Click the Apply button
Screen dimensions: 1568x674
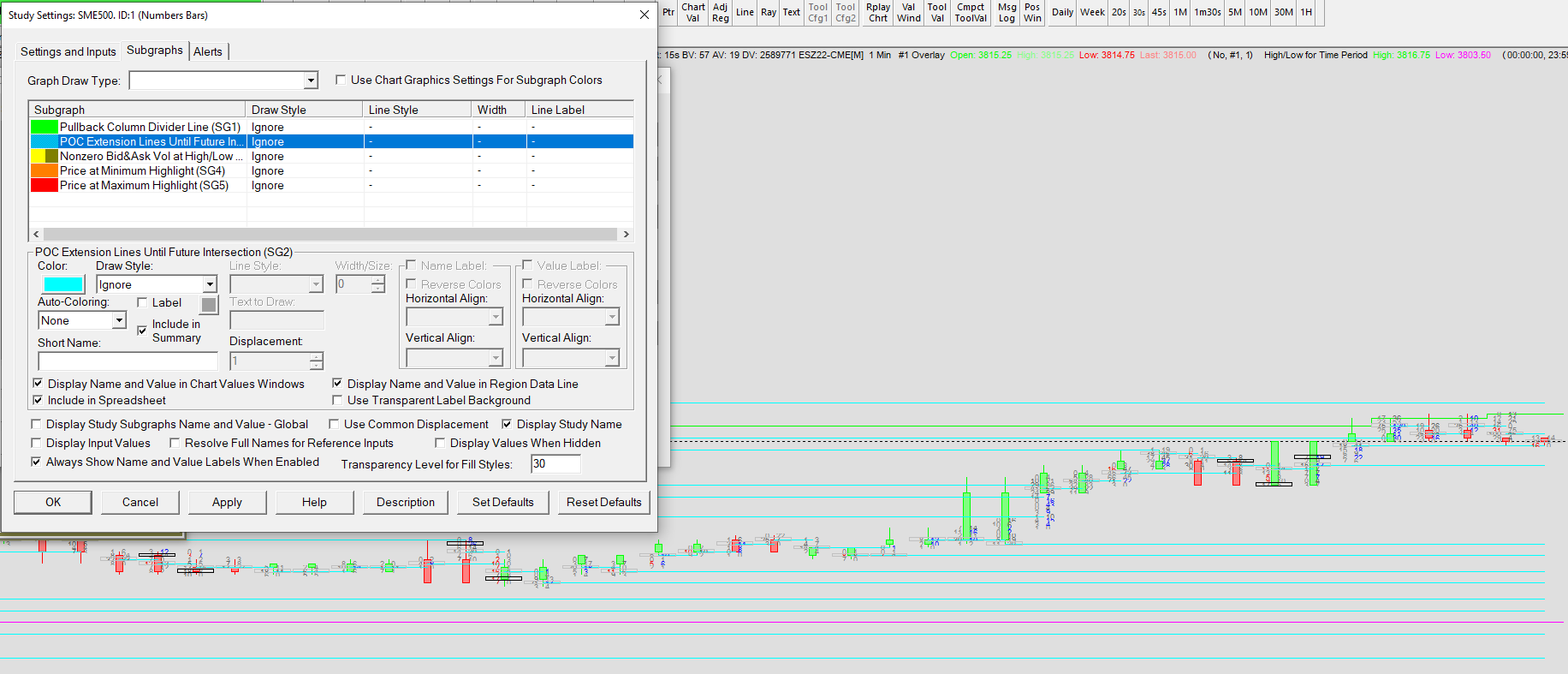point(227,502)
